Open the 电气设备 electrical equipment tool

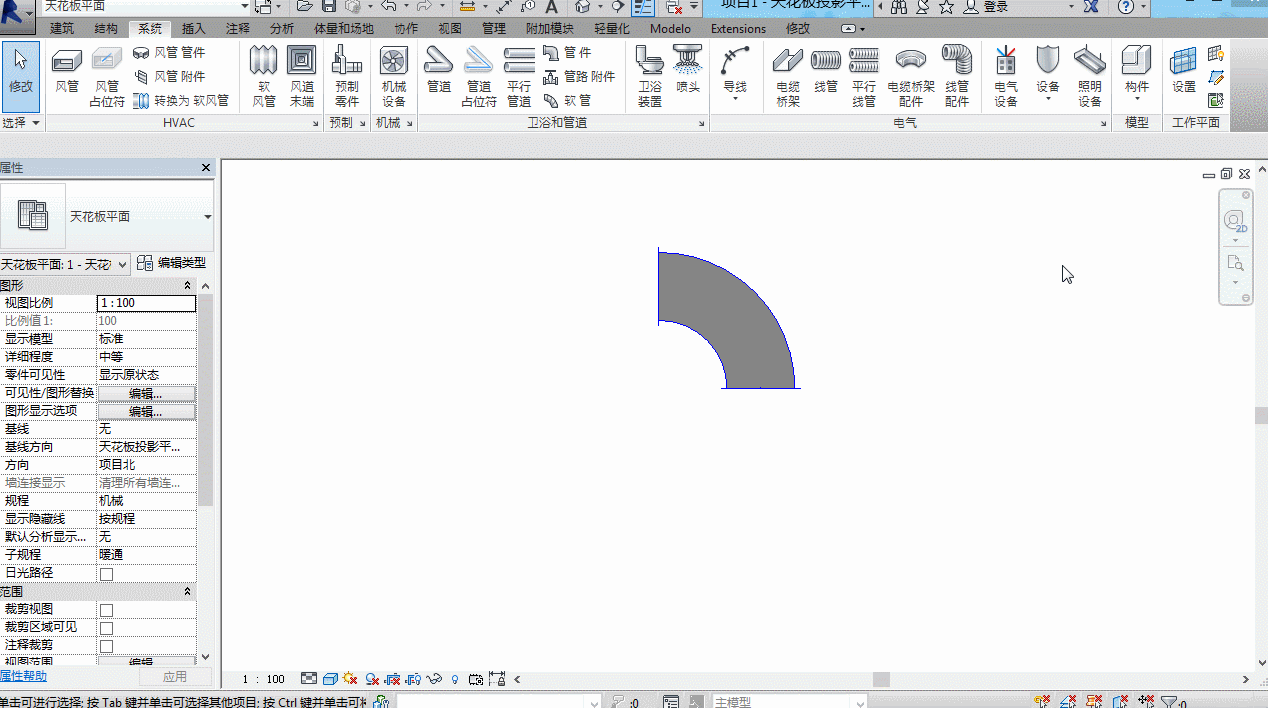pyautogui.click(x=1006, y=77)
